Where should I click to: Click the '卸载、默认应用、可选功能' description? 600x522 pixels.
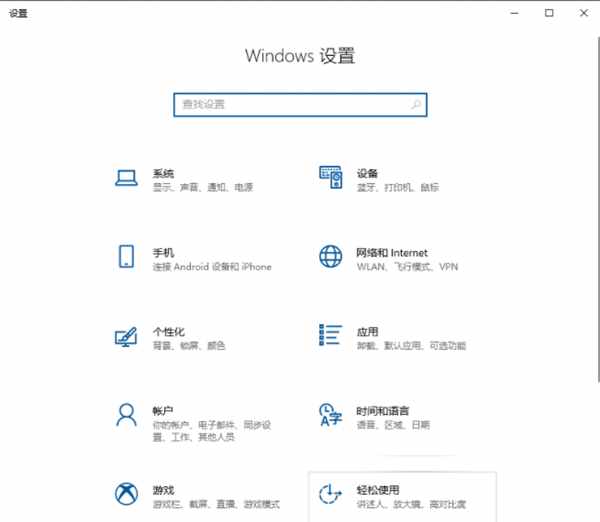[411, 346]
